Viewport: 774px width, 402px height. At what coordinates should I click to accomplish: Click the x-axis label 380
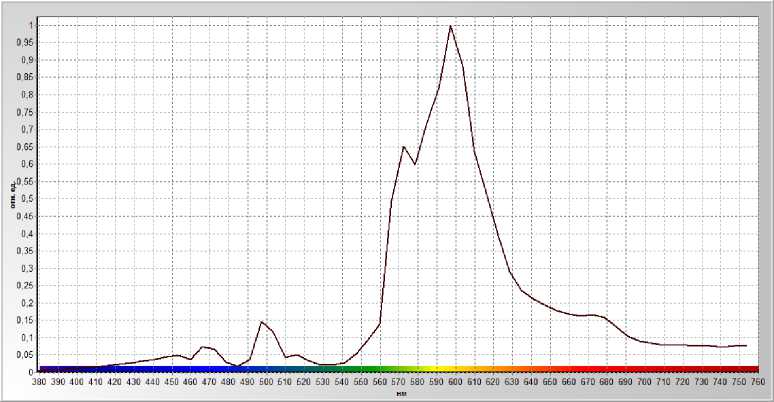[39, 382]
